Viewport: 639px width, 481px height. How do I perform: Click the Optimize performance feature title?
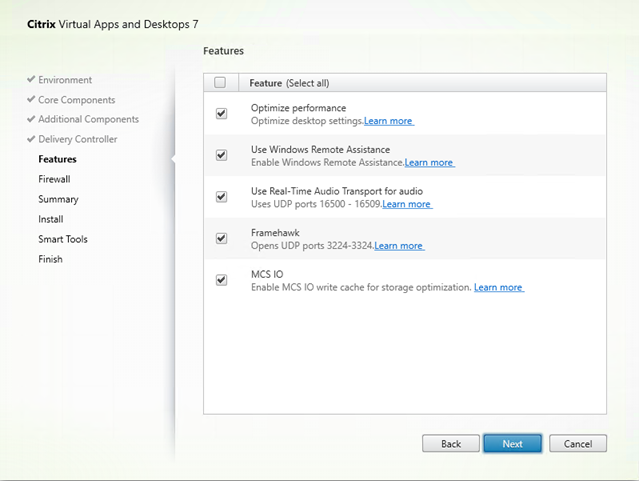click(x=298, y=108)
